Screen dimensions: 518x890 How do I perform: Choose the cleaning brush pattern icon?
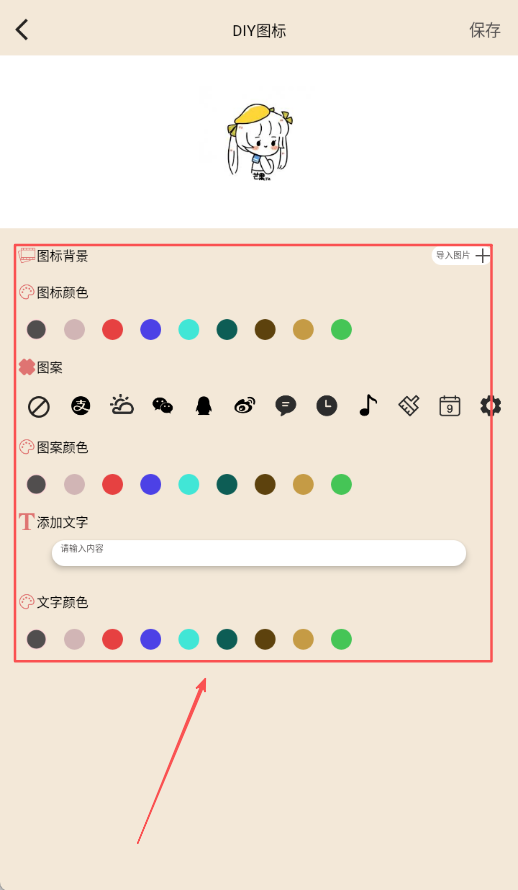click(408, 406)
